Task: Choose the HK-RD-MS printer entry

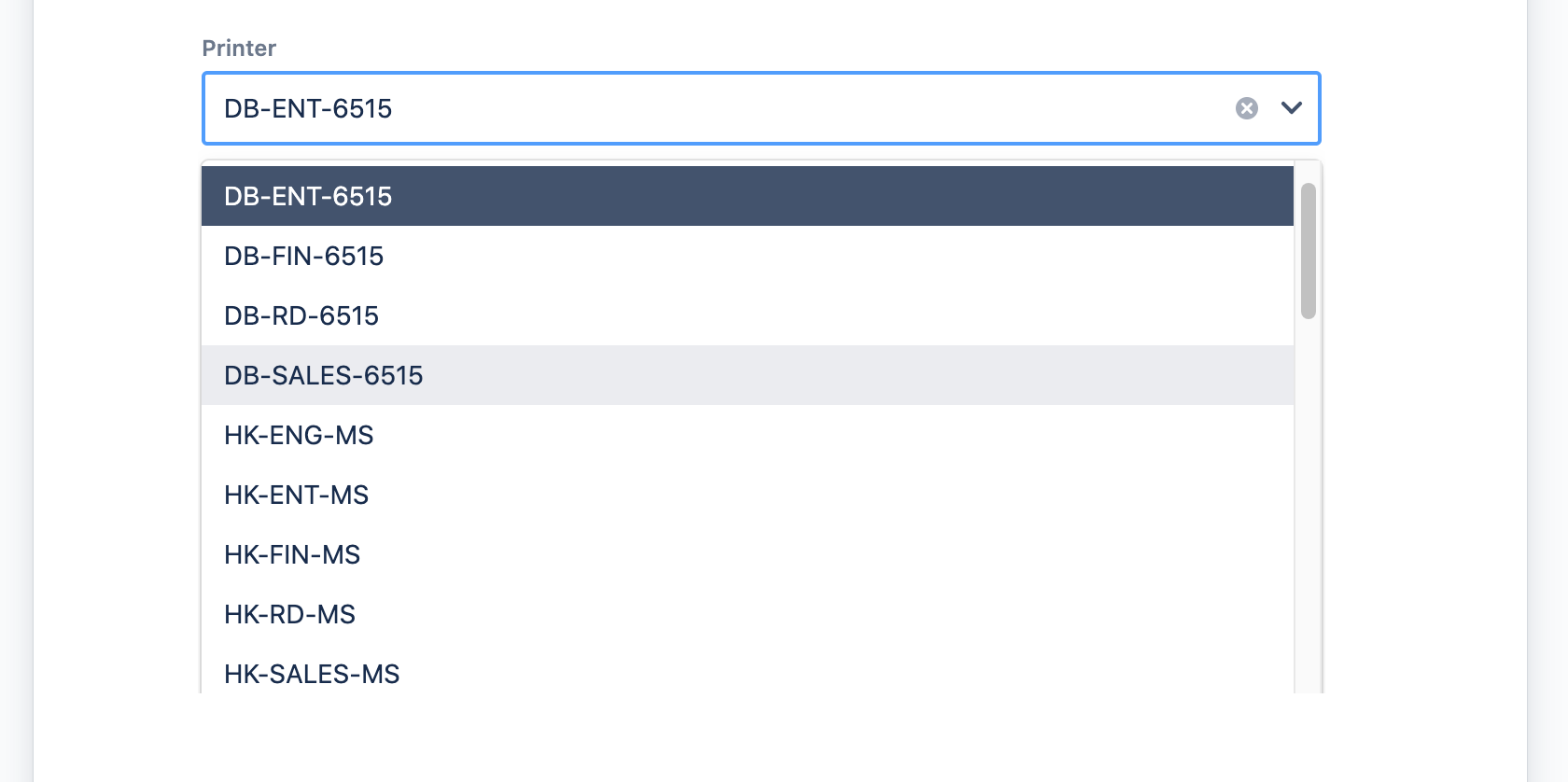Action: [x=747, y=614]
